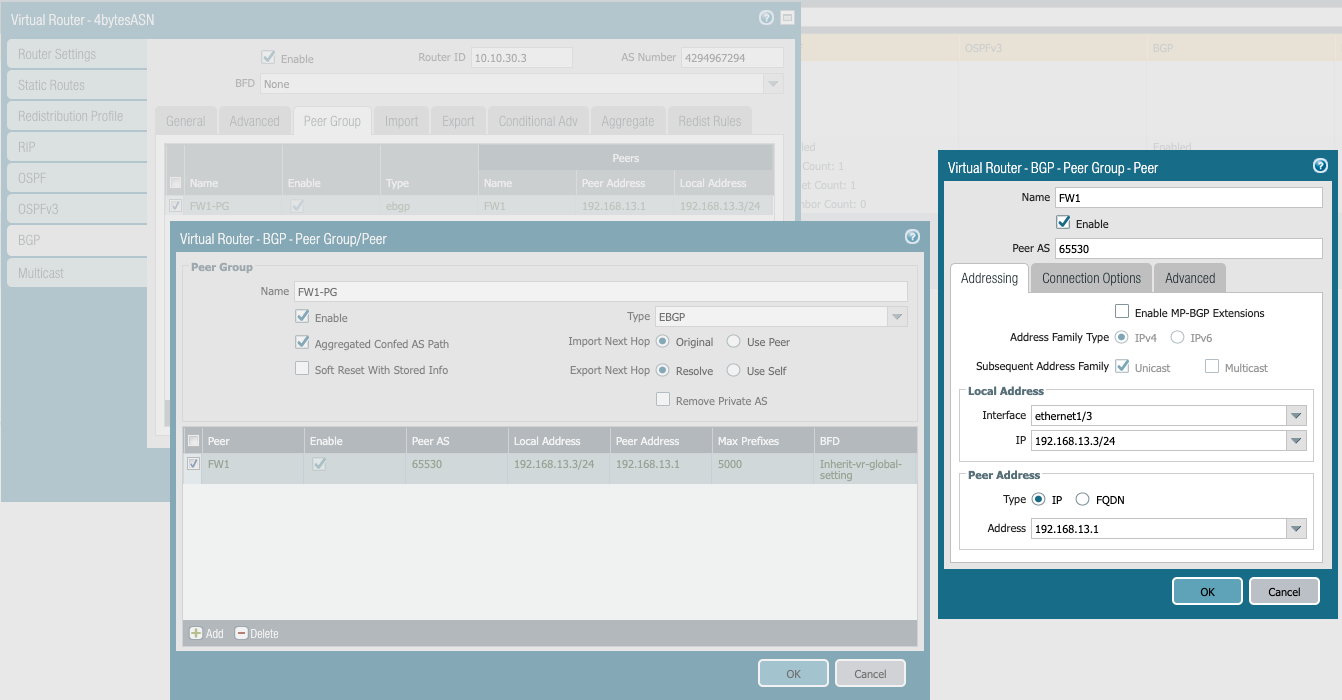
Task: Open the Advanced tab in Peer dialog
Action: [x=1189, y=278]
